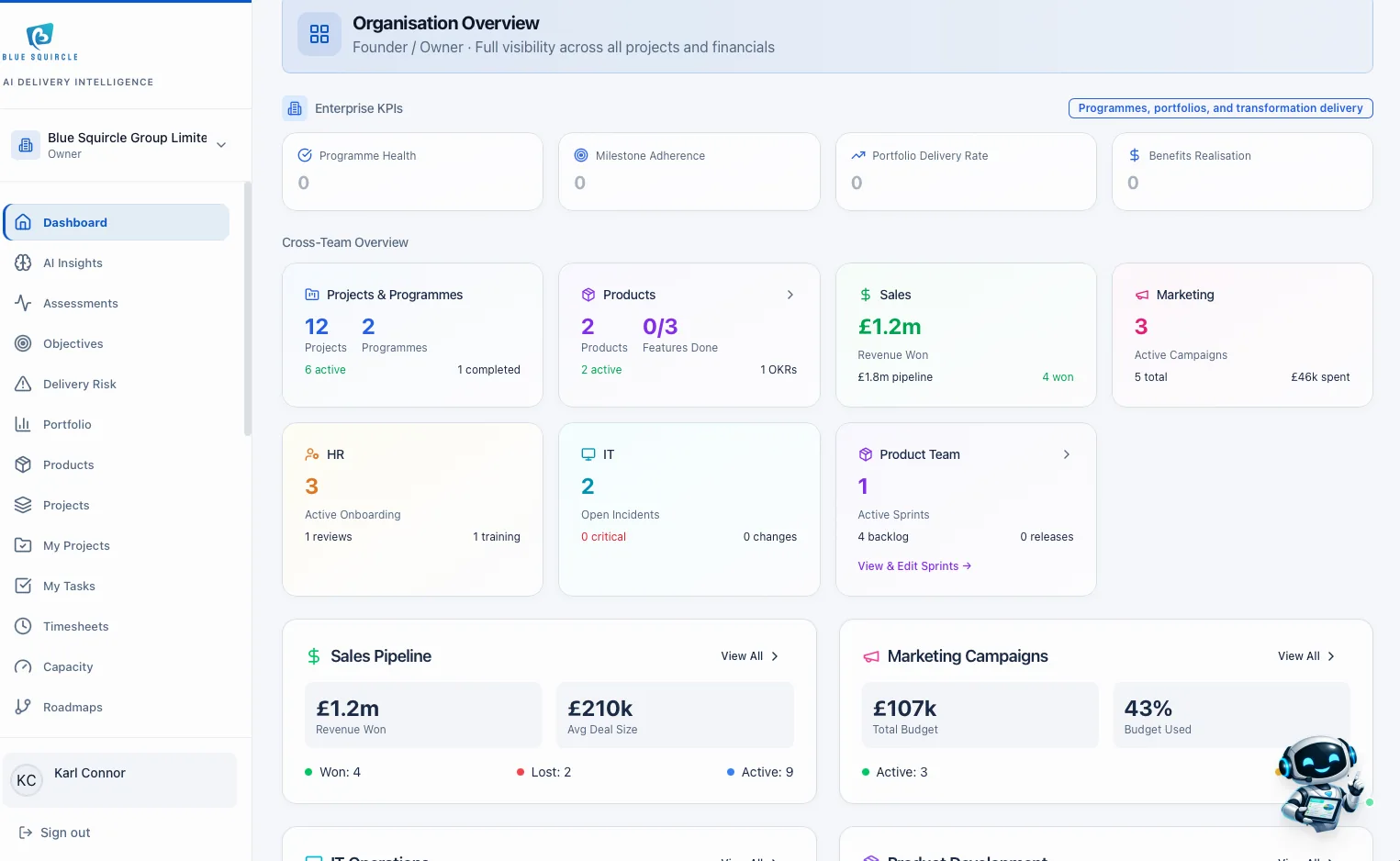Viewport: 1400px width, 861px height.
Task: Click chevron next to Marketing Campaigns View All
Action: [1331, 656]
